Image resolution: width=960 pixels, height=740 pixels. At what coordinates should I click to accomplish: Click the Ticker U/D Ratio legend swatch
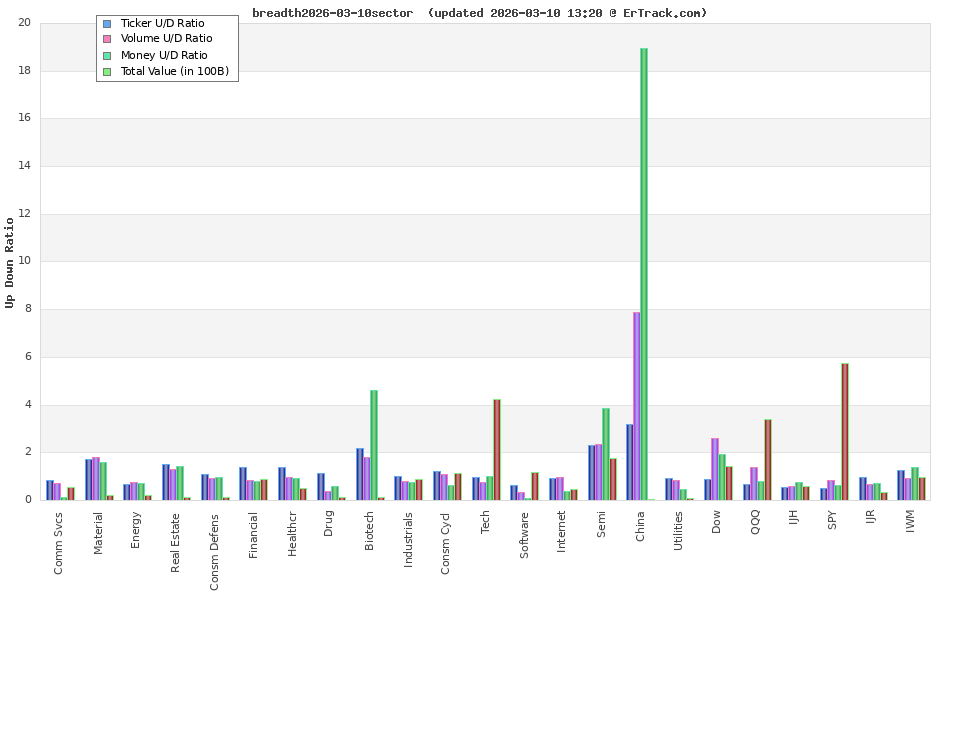click(x=107, y=23)
